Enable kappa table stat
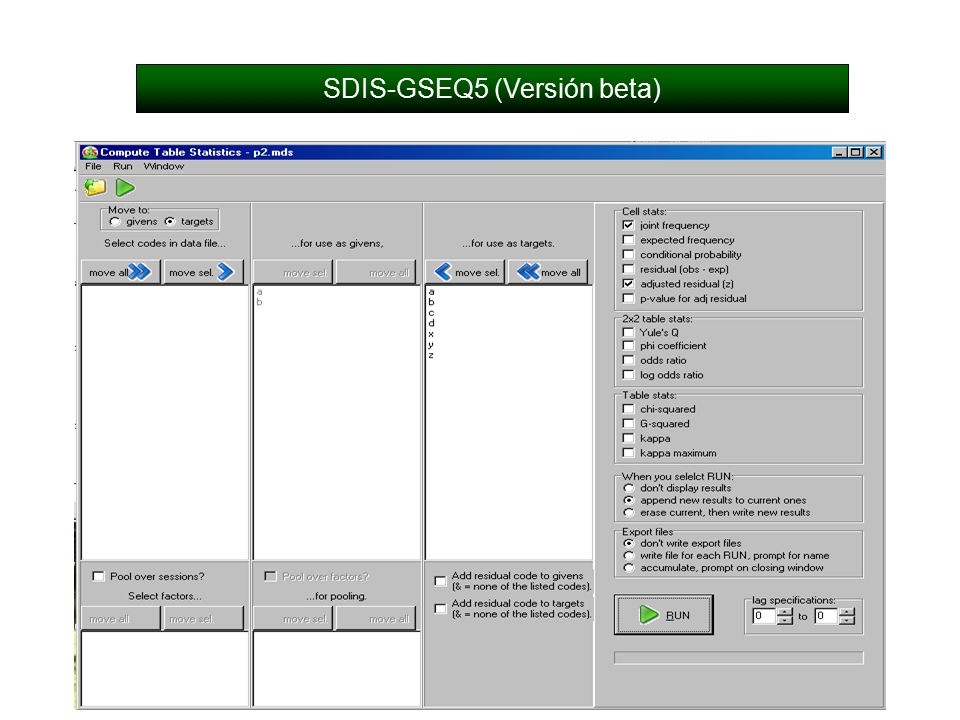This screenshot has width=960, height=720. tap(628, 438)
